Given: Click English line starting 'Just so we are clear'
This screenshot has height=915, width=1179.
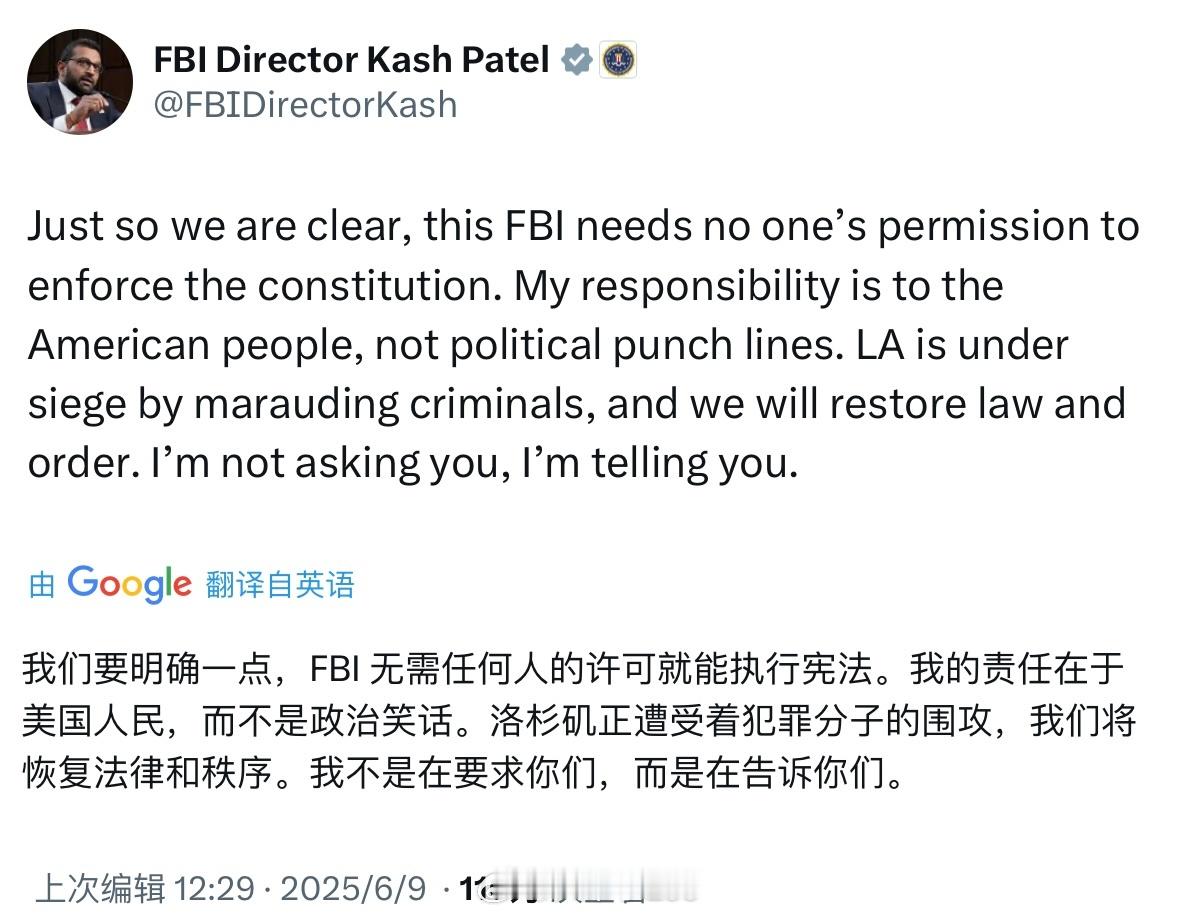Looking at the screenshot, I should (583, 226).
